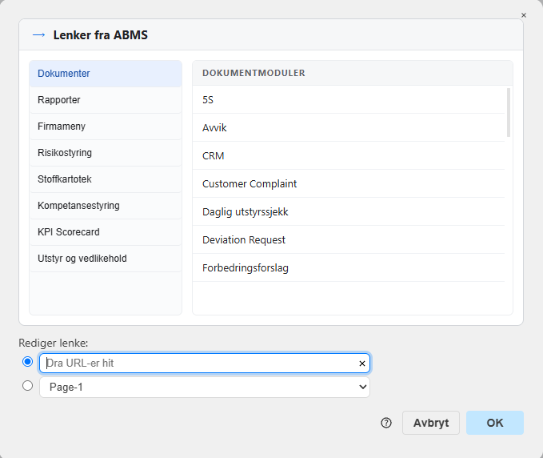Click the Avbryt button
The image size is (543, 458).
[x=431, y=423]
